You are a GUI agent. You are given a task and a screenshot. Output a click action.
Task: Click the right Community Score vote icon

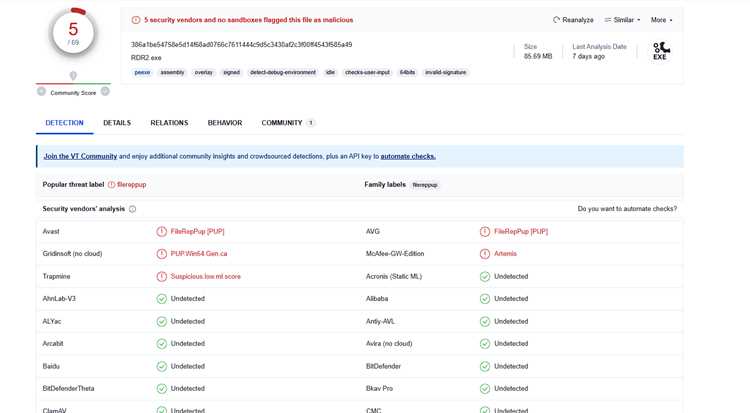tap(105, 91)
